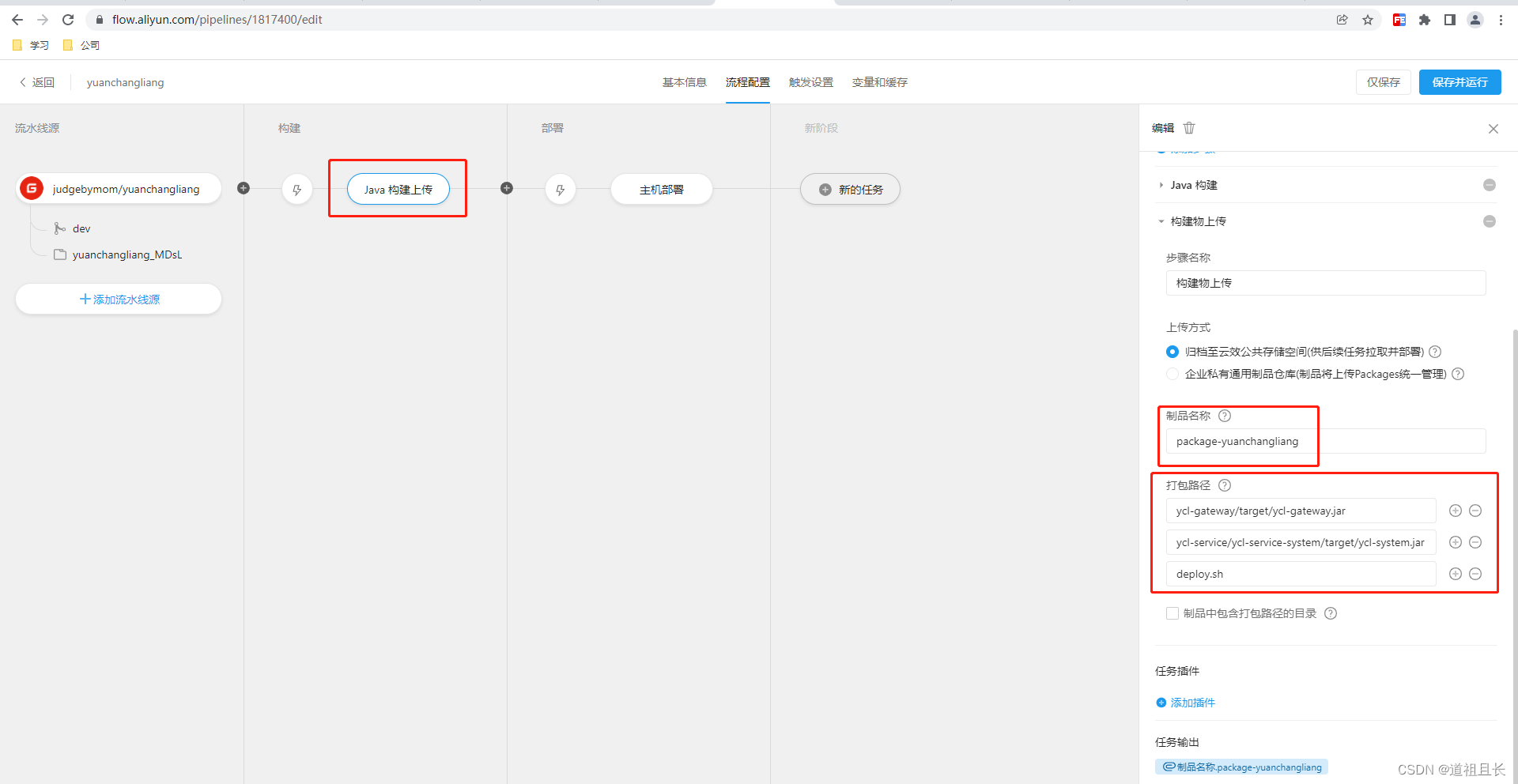Select the Java 构建上传 task node
Image resolution: width=1518 pixels, height=784 pixels.
[398, 190]
